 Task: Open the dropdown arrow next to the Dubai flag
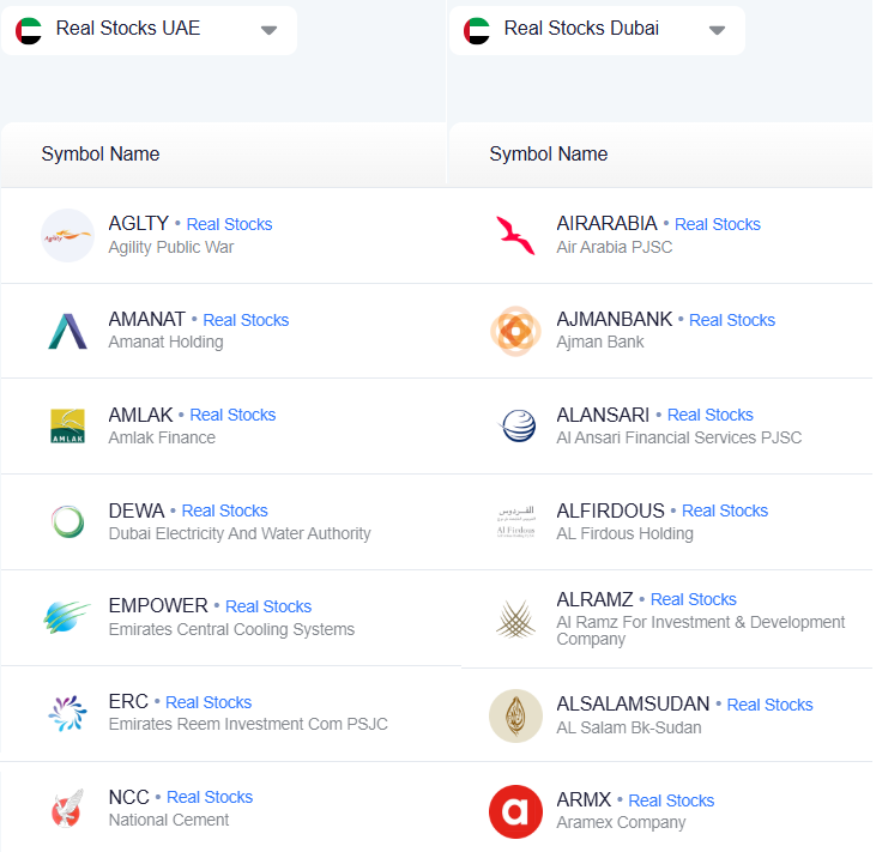[x=716, y=30]
